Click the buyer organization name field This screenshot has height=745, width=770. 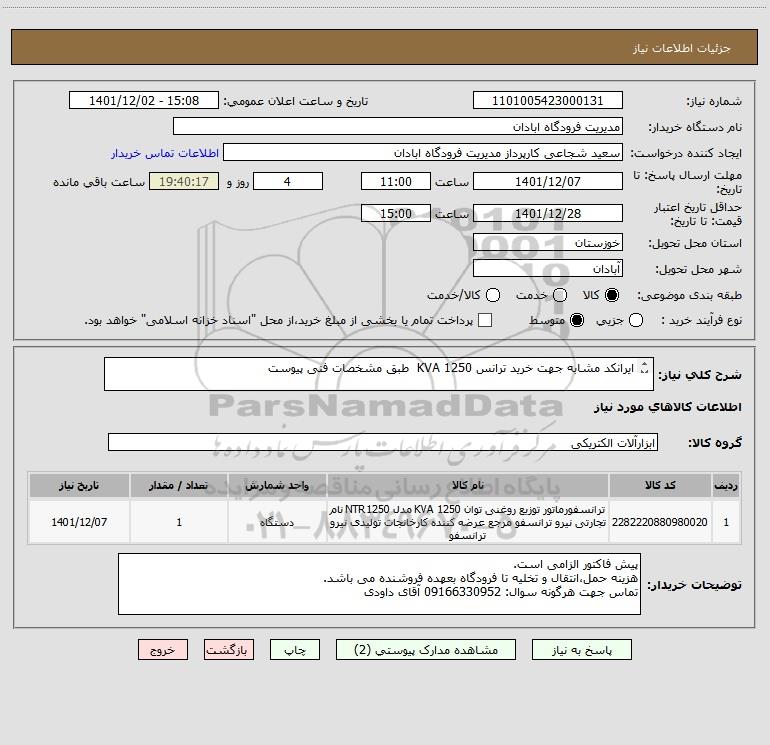(398, 126)
